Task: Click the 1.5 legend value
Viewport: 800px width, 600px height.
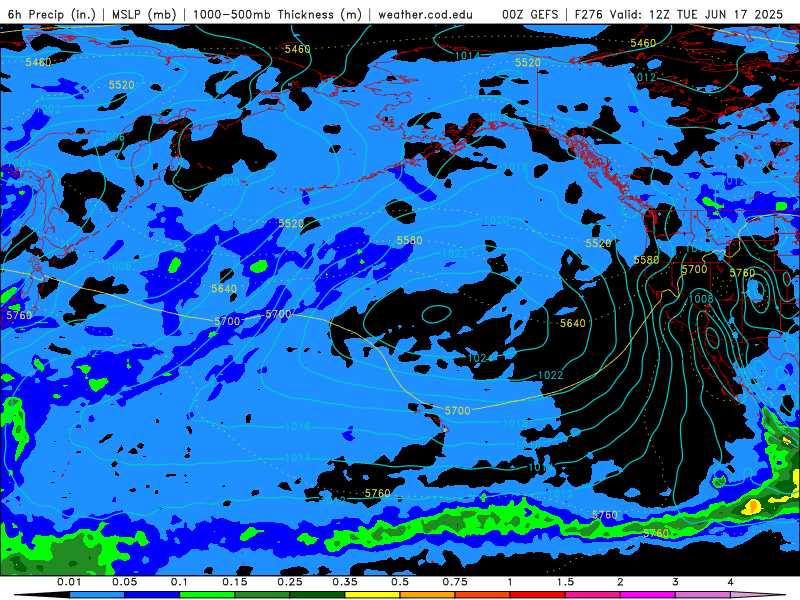Action: click(565, 582)
